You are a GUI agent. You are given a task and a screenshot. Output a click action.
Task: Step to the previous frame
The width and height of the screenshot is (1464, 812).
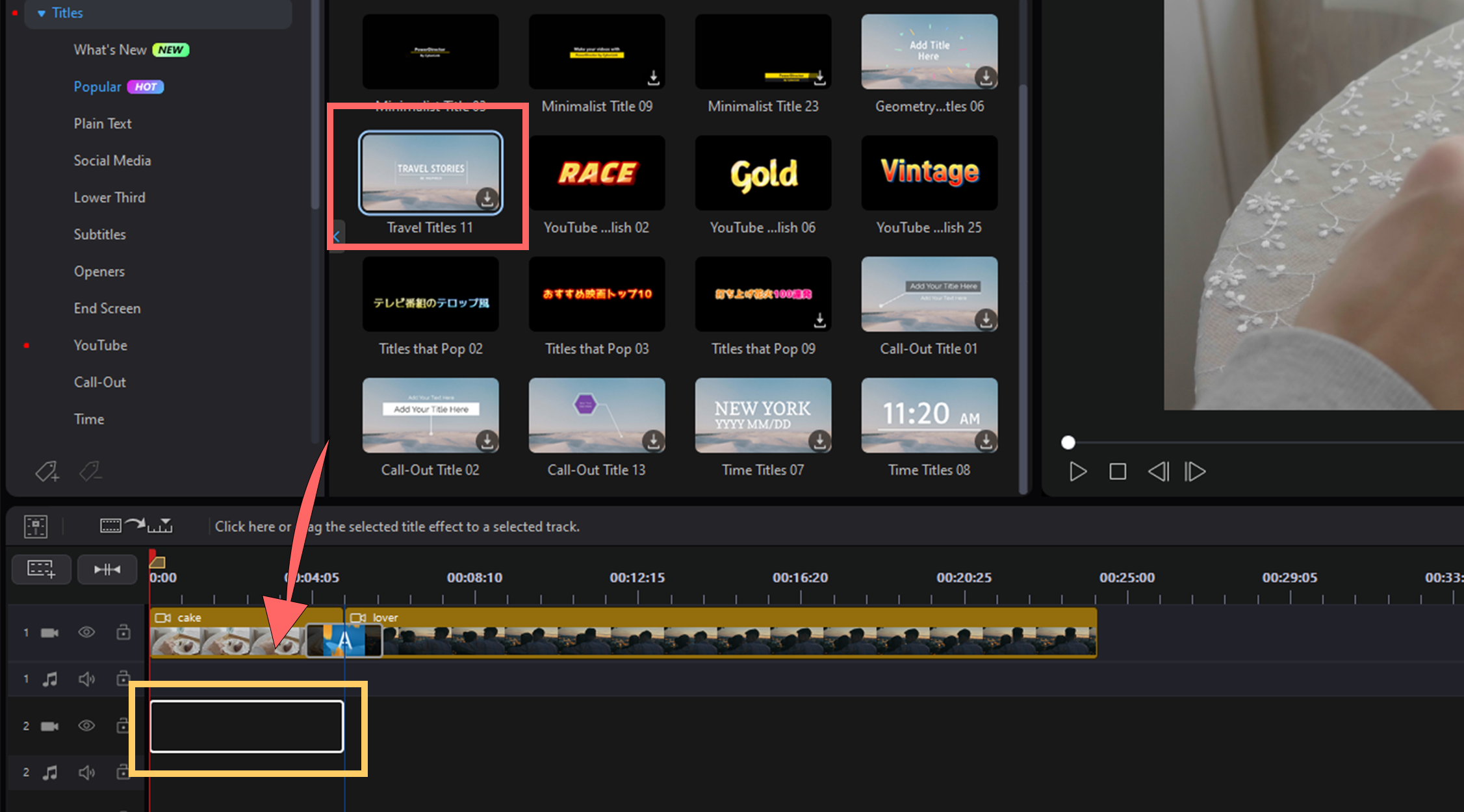coord(1158,472)
